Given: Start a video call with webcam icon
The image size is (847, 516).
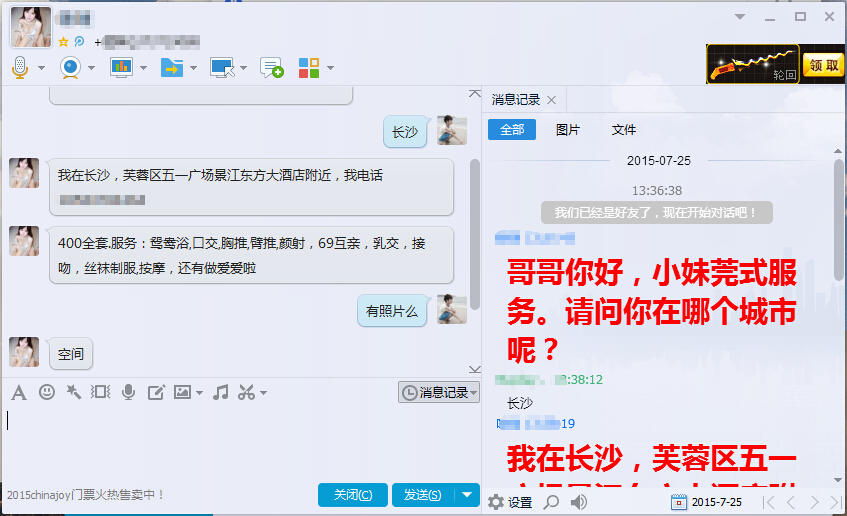Looking at the screenshot, I should click(x=71, y=68).
